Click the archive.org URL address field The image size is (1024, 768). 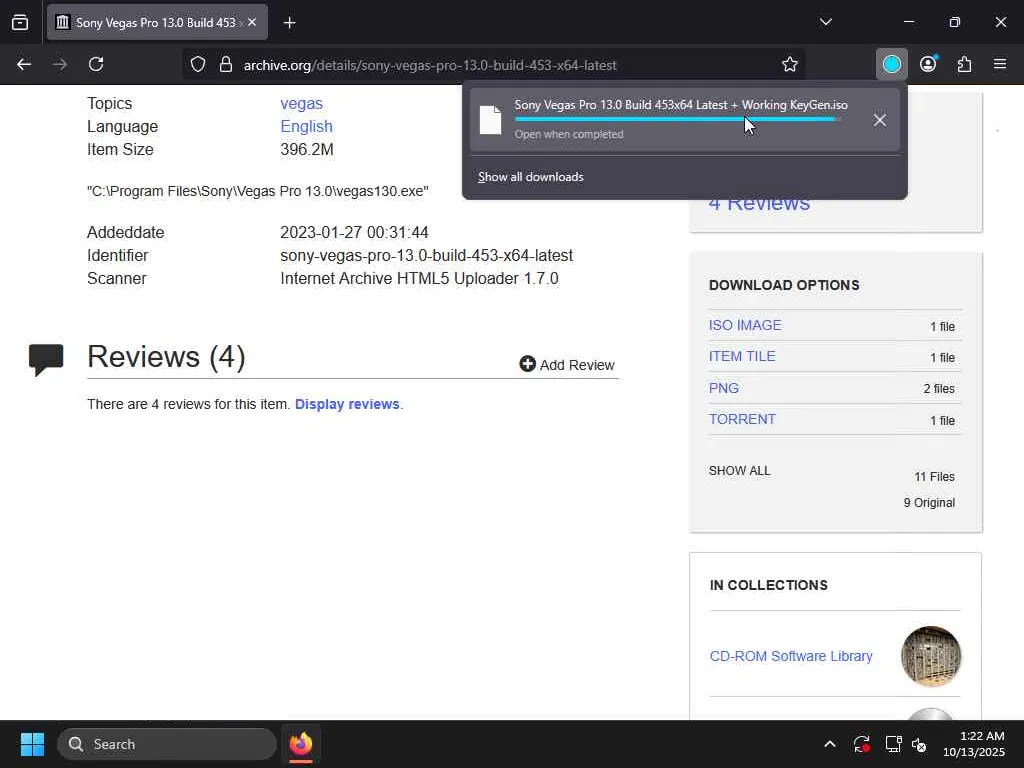tap(495, 65)
